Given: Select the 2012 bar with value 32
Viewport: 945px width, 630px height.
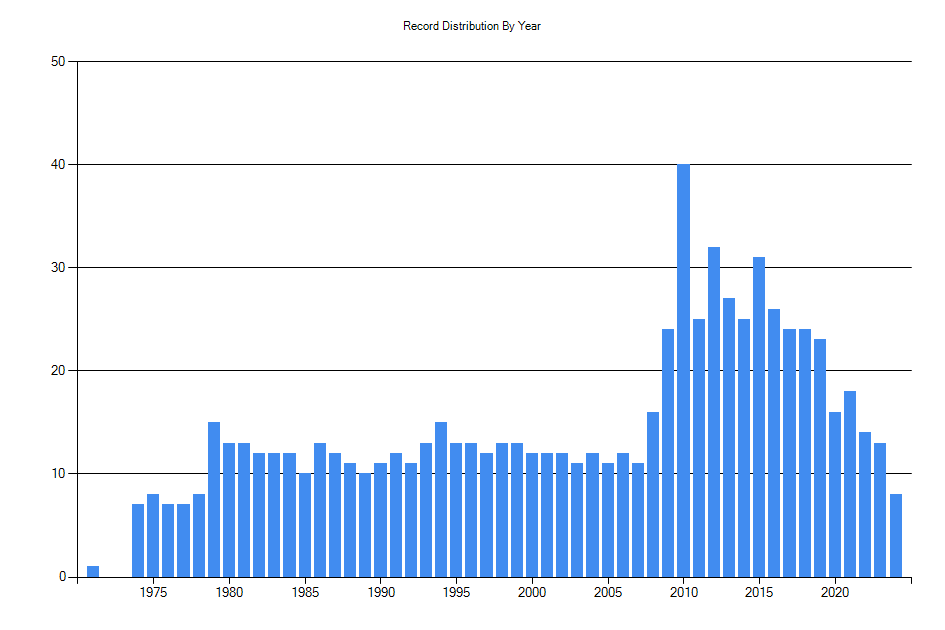Looking at the screenshot, I should 714,410.
